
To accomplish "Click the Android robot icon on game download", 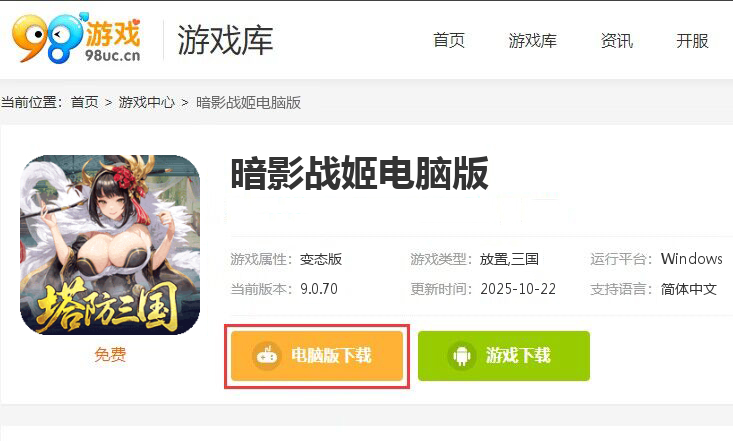I will click(461, 356).
